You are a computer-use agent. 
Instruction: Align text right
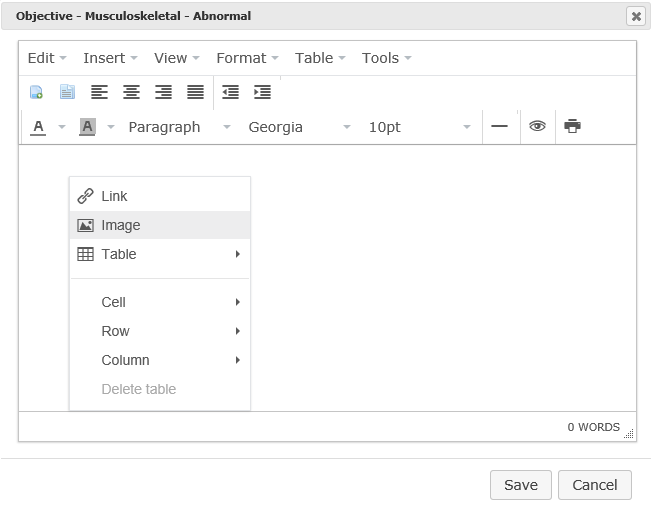coord(163,92)
